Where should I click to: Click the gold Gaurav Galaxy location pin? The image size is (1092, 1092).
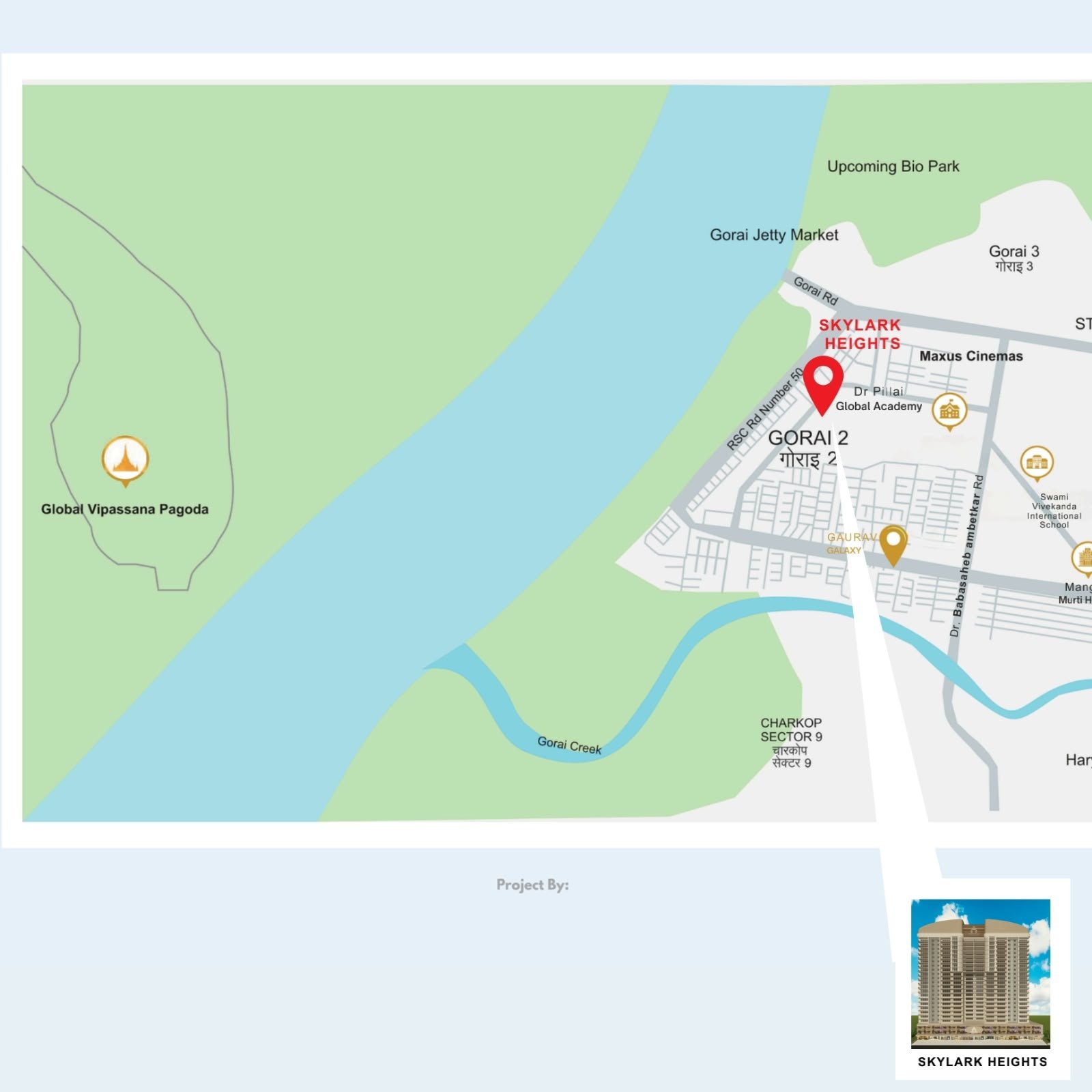[x=893, y=545]
